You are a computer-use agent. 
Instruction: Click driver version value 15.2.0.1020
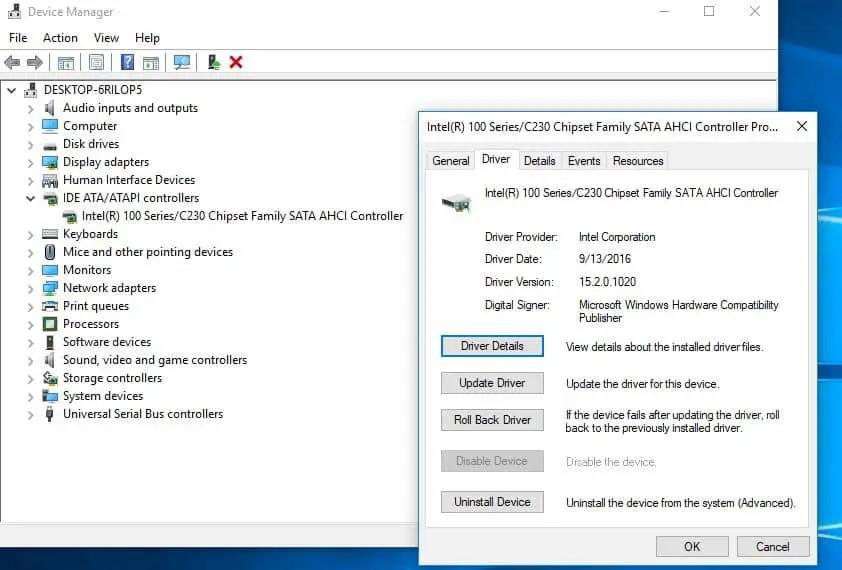tap(607, 282)
